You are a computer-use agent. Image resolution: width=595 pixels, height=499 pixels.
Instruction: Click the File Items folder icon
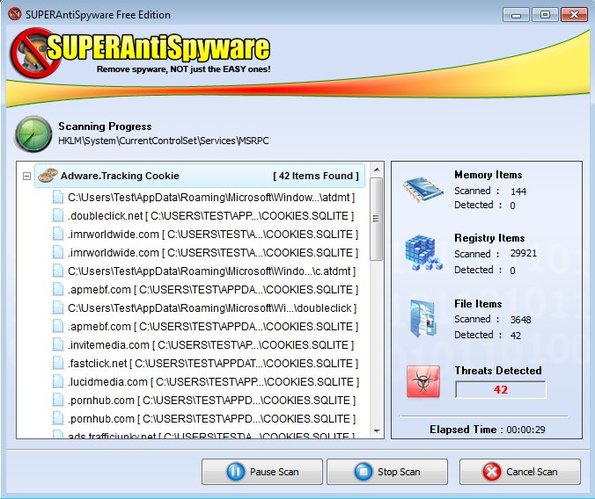[x=423, y=318]
